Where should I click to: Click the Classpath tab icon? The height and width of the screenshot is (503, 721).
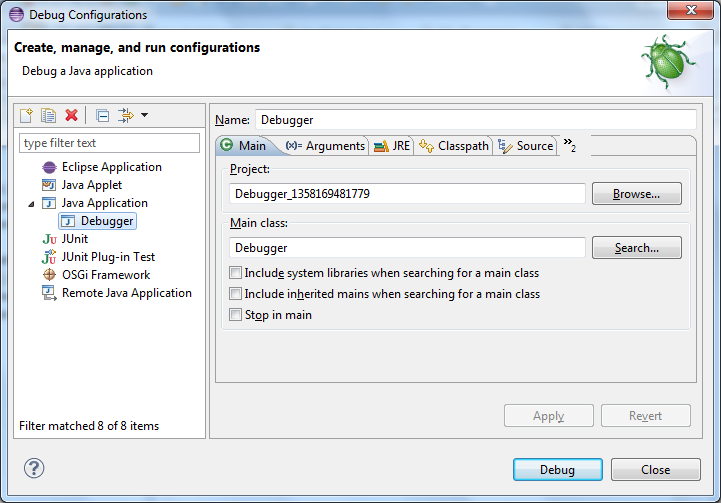(426, 146)
